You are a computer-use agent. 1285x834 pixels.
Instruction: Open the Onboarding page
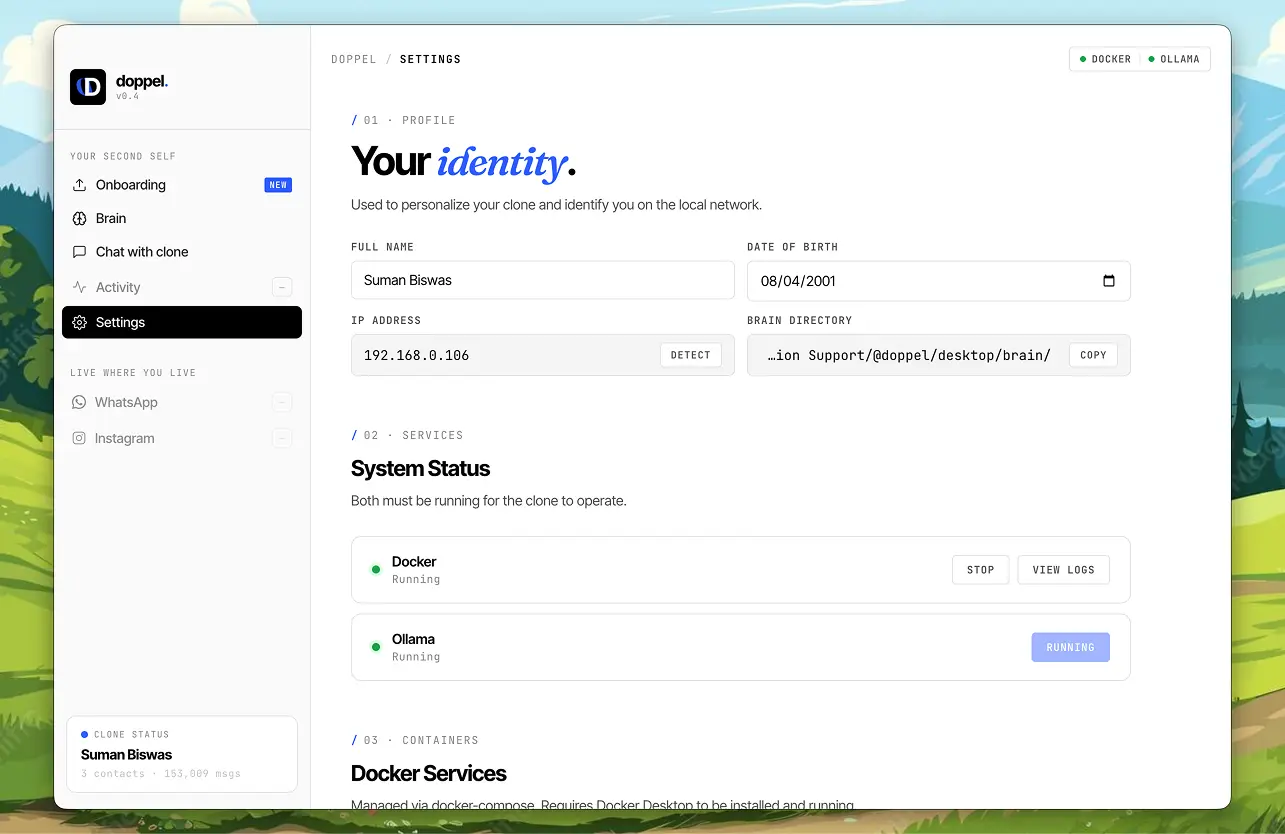tap(182, 185)
